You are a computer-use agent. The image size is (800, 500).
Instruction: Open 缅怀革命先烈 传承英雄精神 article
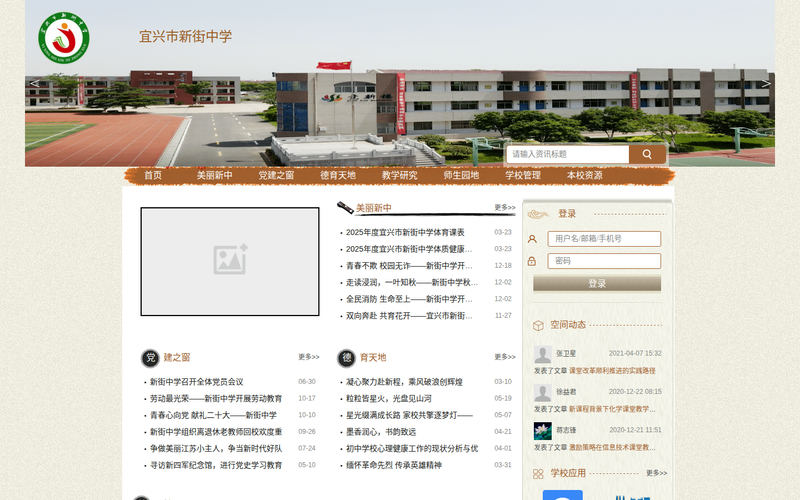tap(394, 466)
